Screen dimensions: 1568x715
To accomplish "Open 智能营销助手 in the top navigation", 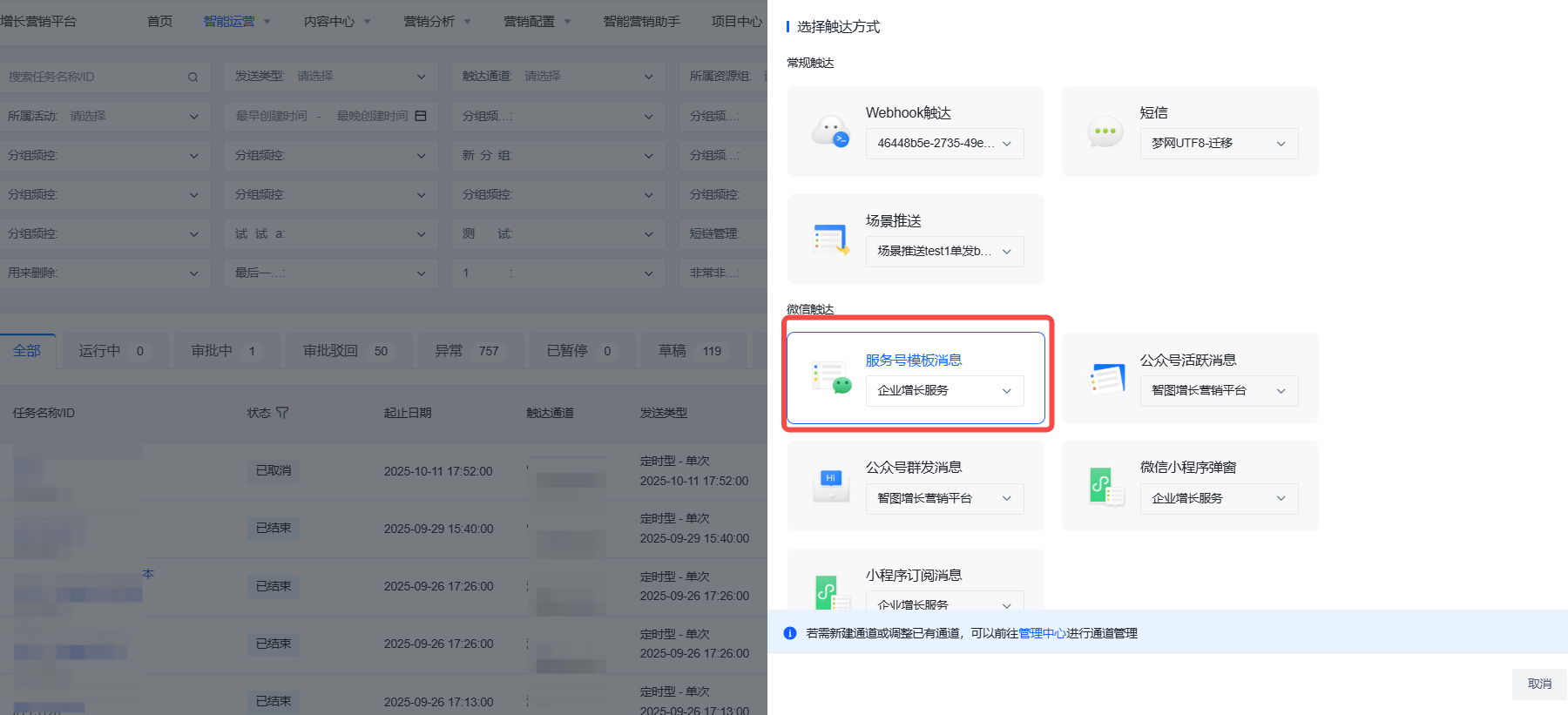I will tap(642, 22).
